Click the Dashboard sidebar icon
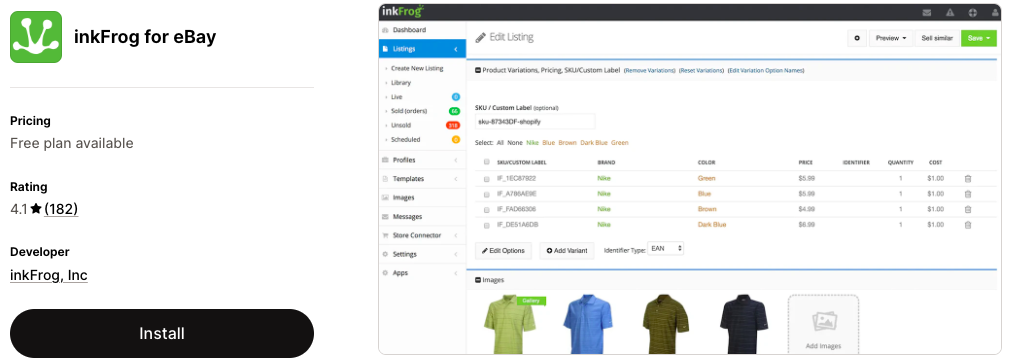This screenshot has width=1014, height=364. (x=385, y=30)
